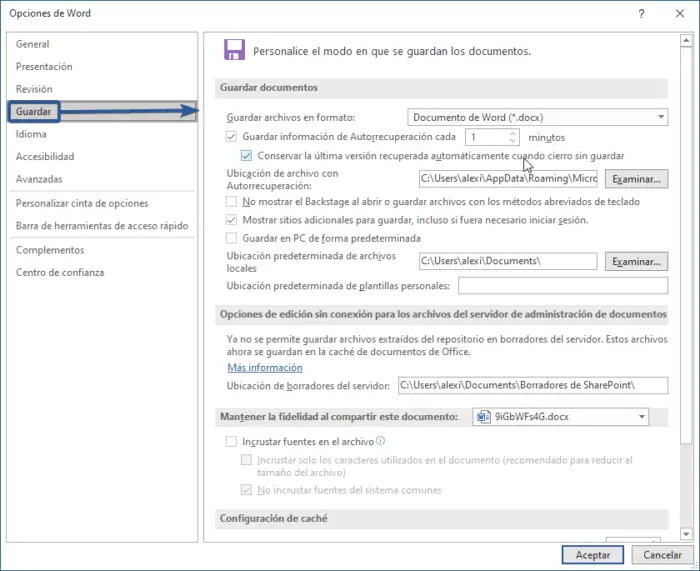This screenshot has width=700, height=571.
Task: Click the Autorrecuperación file location field
Action: pyautogui.click(x=508, y=179)
